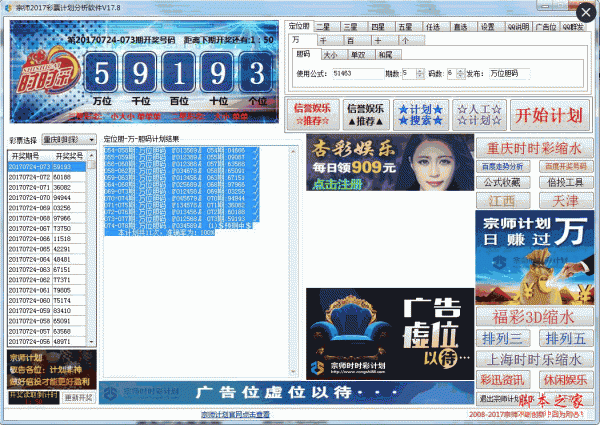
Task: Switch to the 单双 sub-tab
Action: 361,55
